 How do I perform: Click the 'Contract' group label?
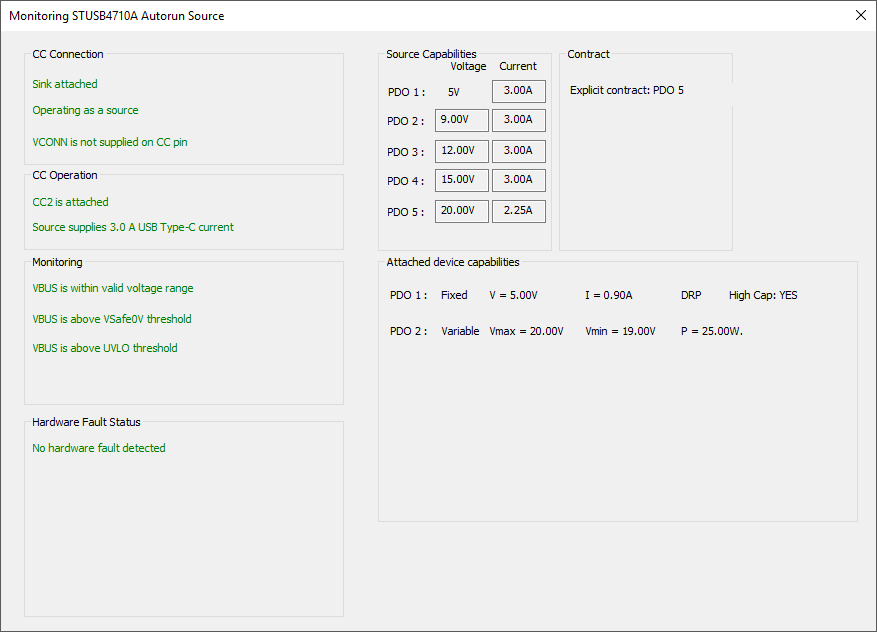[588, 54]
